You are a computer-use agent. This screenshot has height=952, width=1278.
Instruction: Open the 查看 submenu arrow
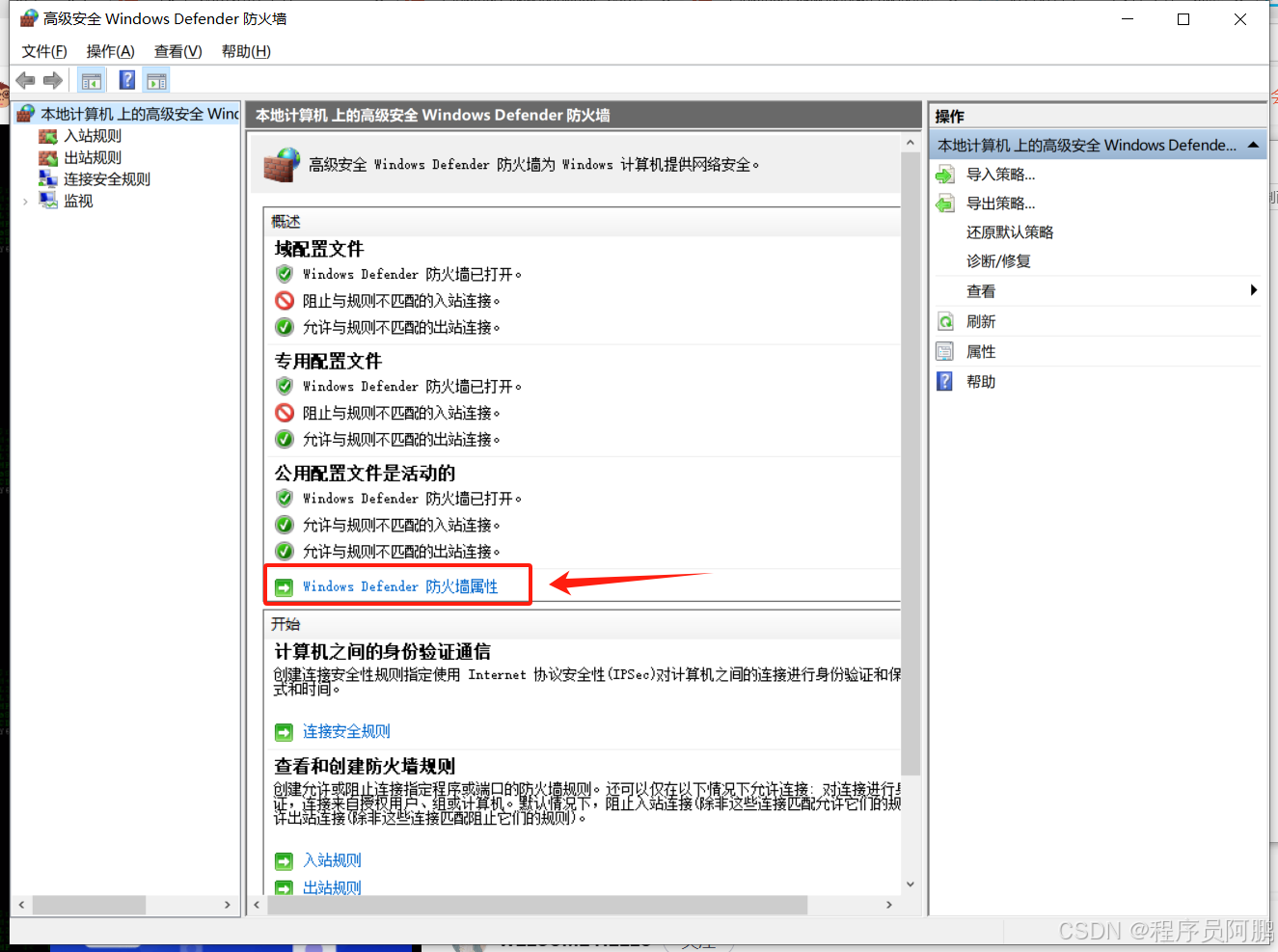point(1254,290)
